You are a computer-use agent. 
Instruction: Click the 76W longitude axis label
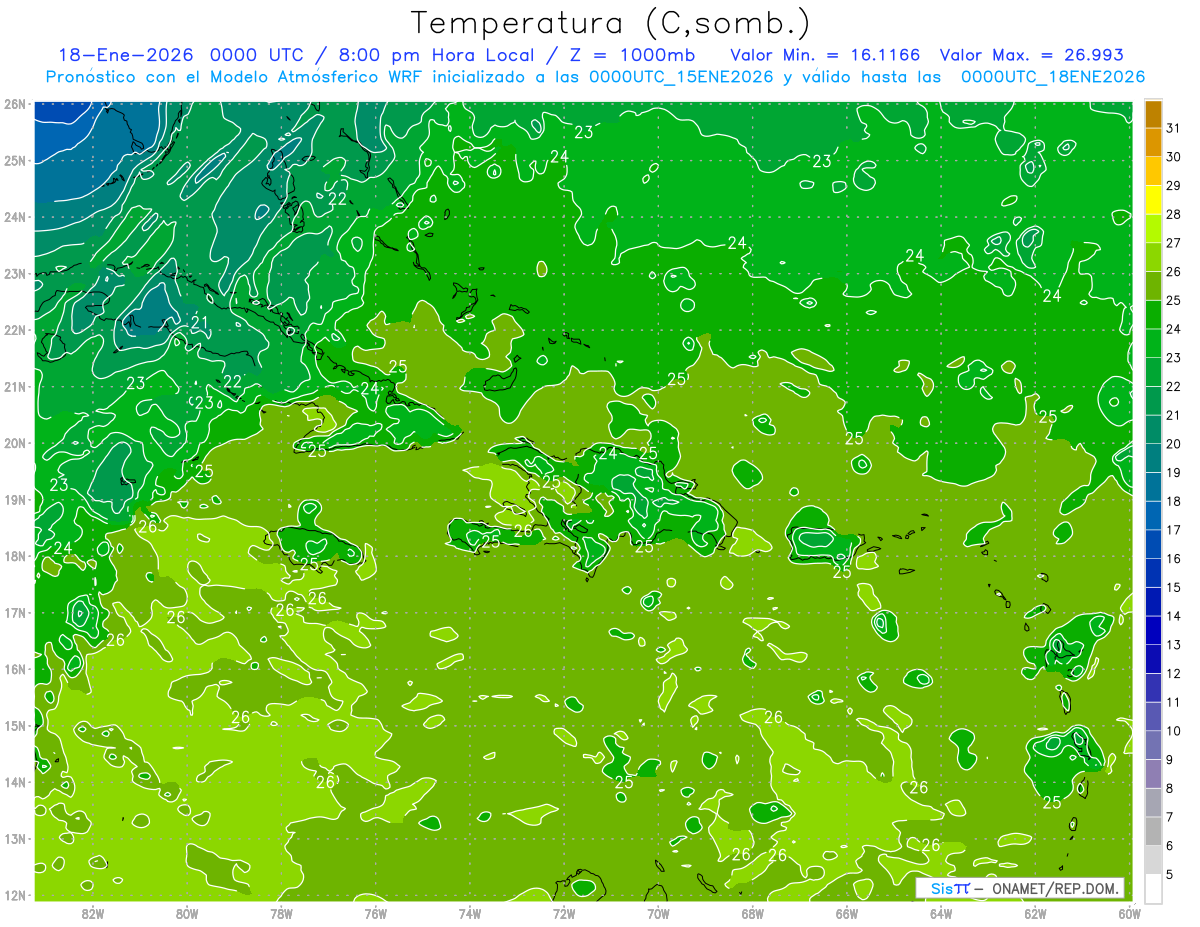point(375,913)
